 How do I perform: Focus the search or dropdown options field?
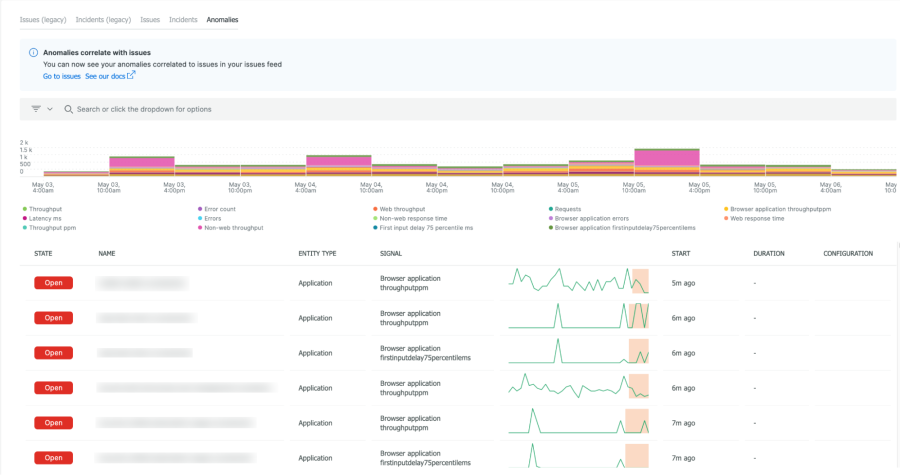(300, 109)
